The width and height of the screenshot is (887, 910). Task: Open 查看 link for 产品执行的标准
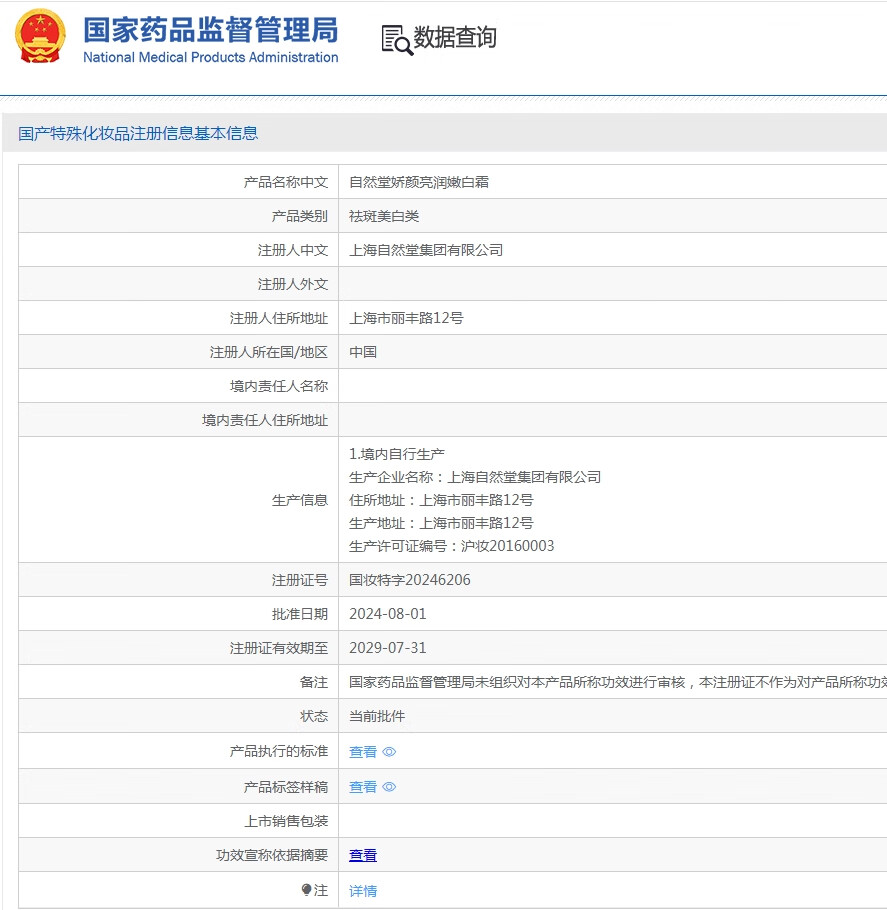coord(363,752)
